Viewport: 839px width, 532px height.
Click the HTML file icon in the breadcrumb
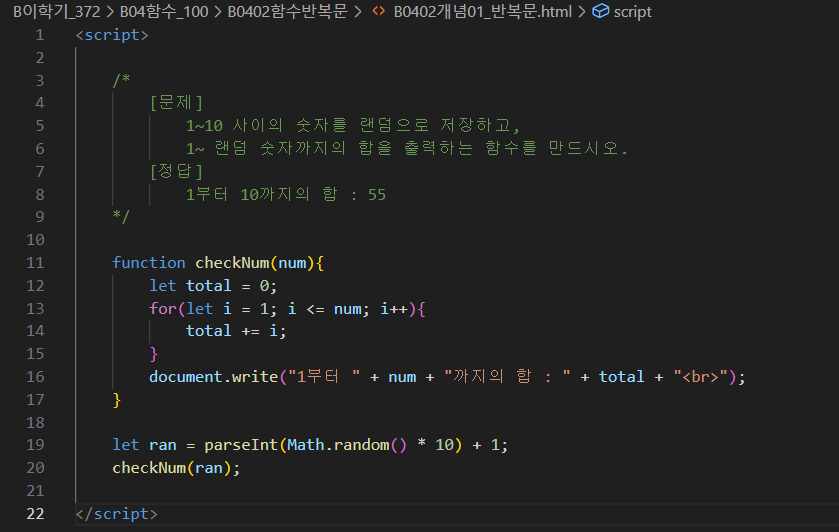click(x=378, y=11)
